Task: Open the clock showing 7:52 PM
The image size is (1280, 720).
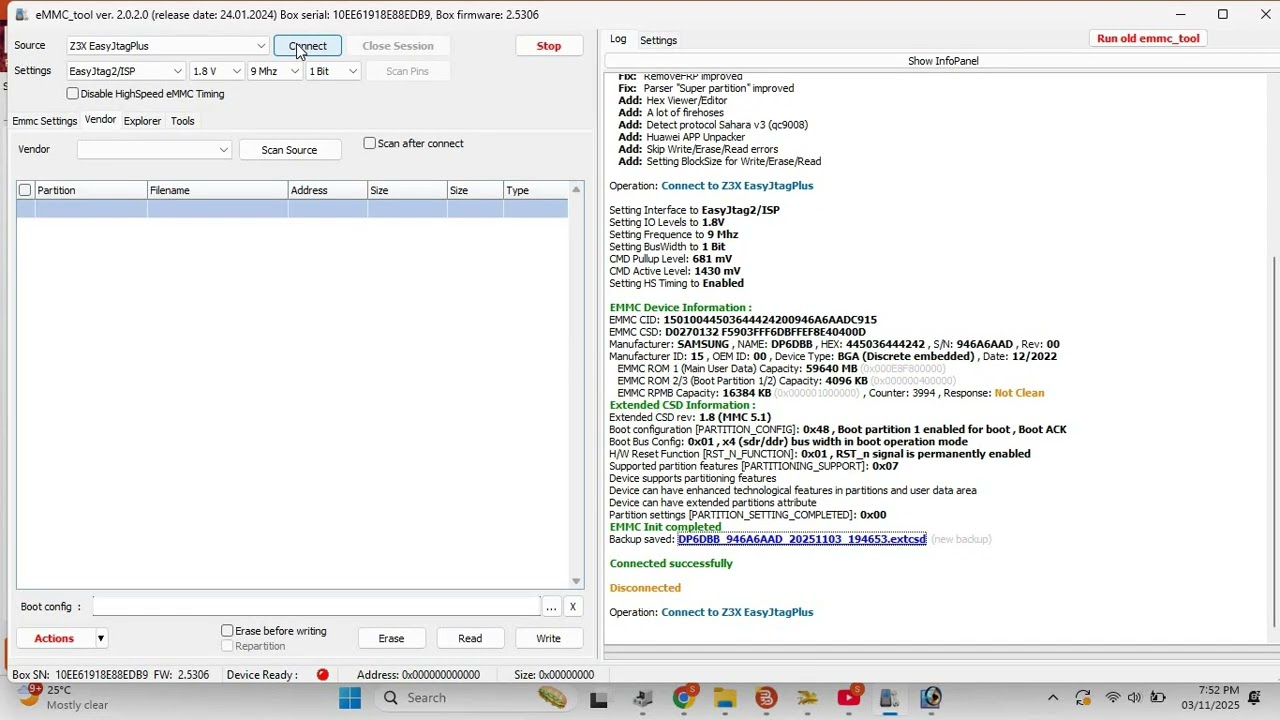Action: (x=1210, y=698)
